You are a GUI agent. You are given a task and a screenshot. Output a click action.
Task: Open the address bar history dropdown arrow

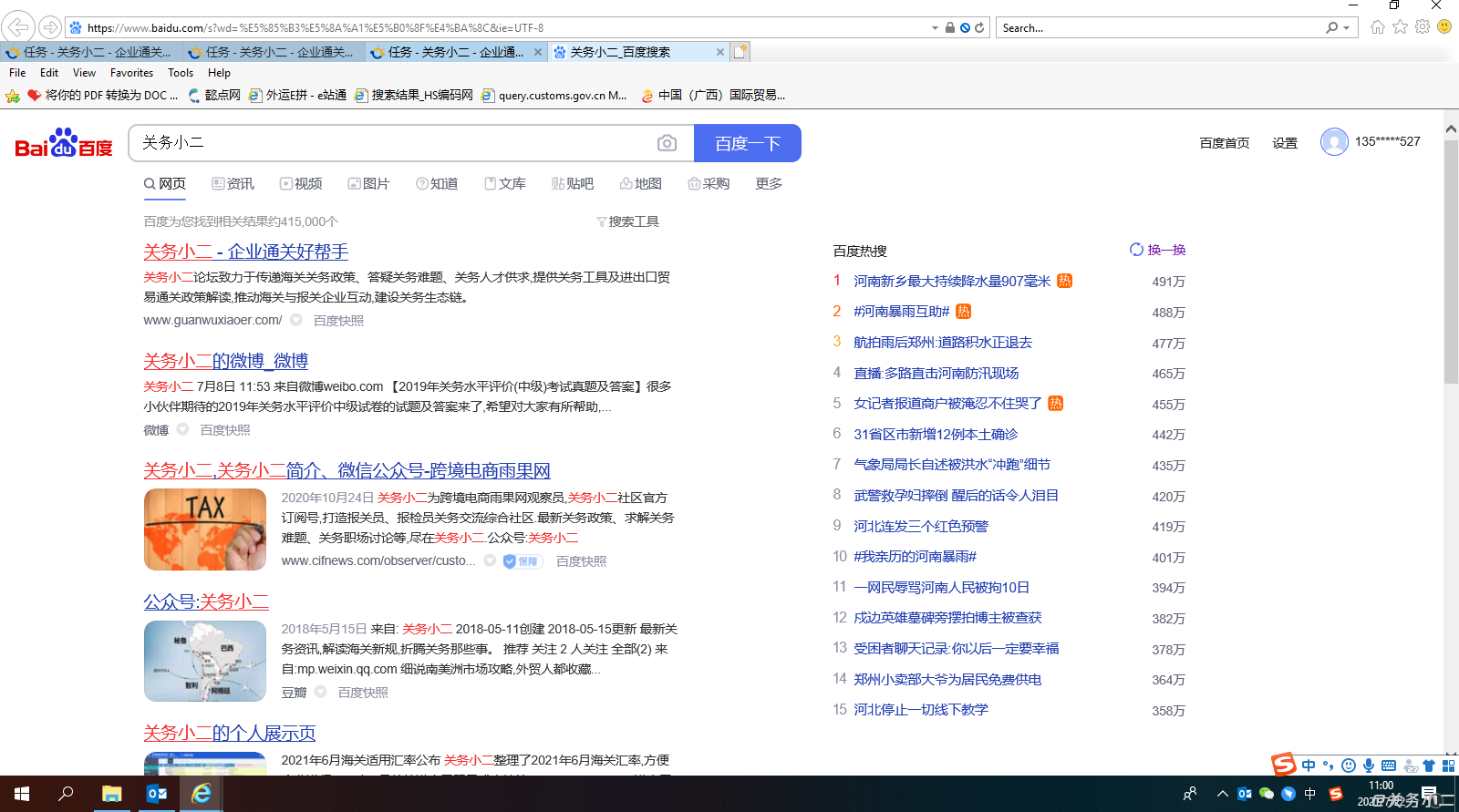click(x=935, y=27)
